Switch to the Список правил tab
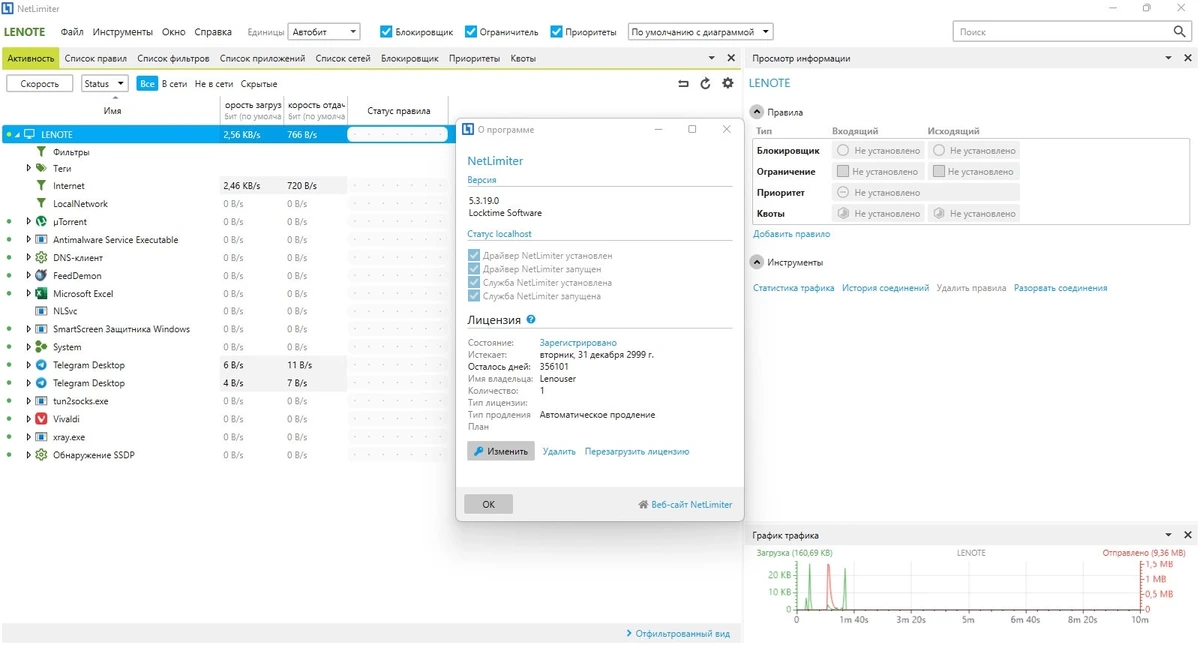The height and width of the screenshot is (645, 1200). 96,58
